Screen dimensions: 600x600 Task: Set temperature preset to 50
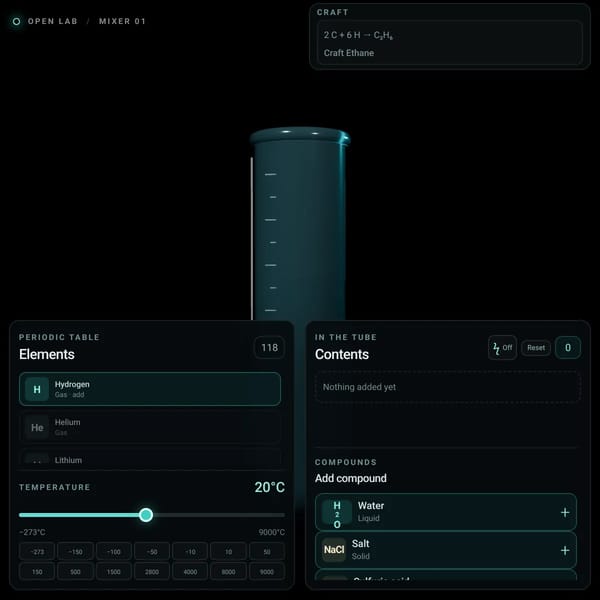tap(267, 551)
